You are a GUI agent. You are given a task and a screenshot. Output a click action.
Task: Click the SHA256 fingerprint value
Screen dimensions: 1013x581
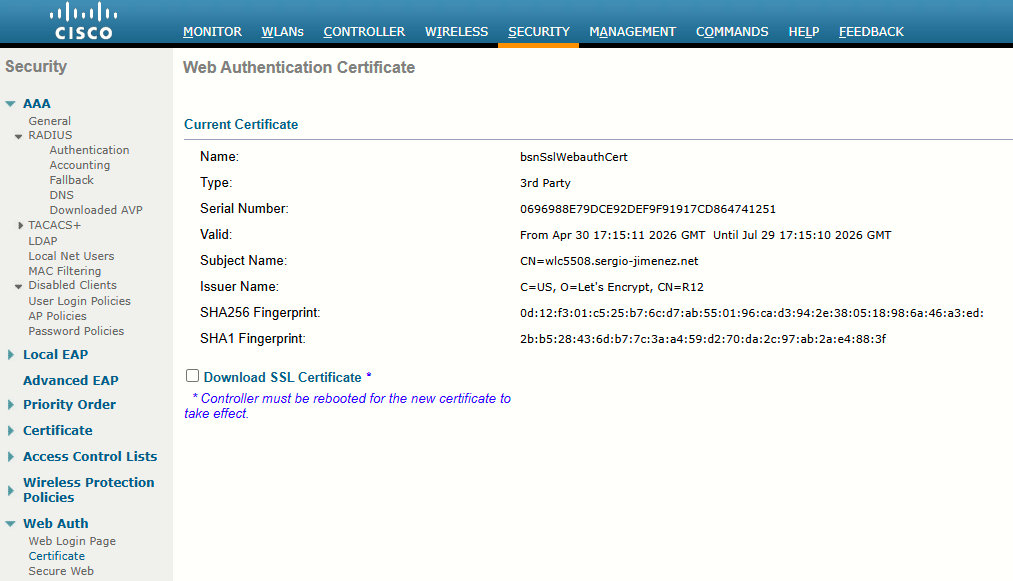752,313
